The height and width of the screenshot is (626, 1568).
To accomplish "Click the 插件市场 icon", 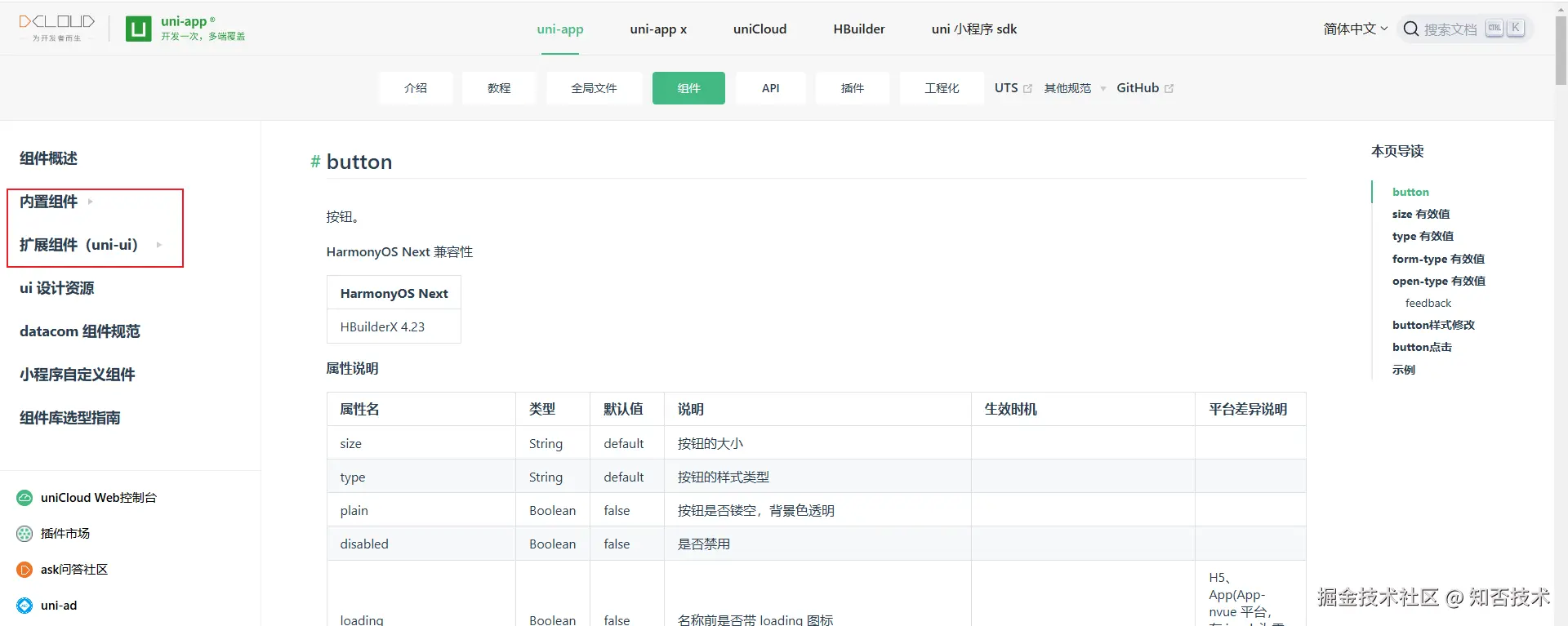I will (x=24, y=533).
